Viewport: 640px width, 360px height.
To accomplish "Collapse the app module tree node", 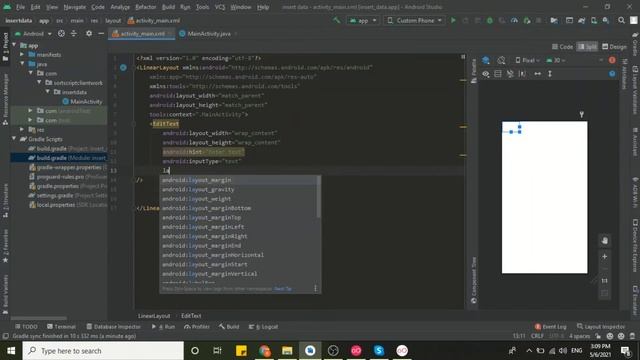I will pos(15,45).
